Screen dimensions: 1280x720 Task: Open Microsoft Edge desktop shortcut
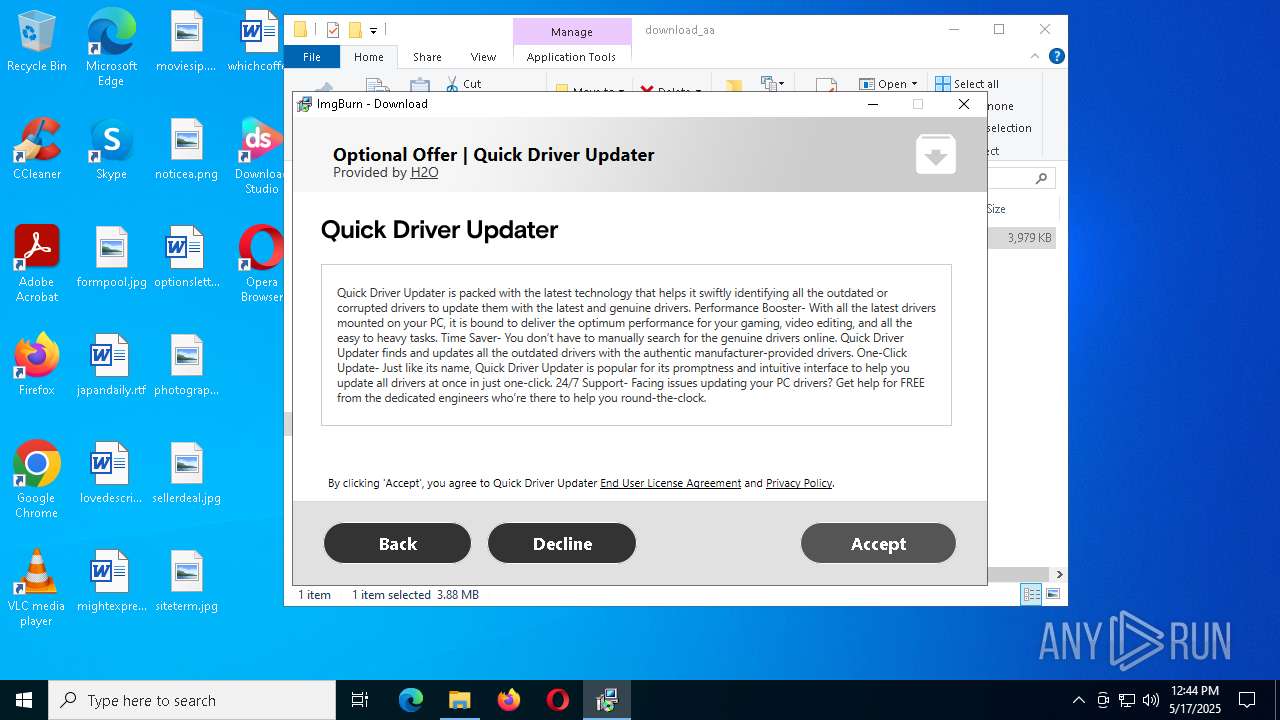(111, 47)
